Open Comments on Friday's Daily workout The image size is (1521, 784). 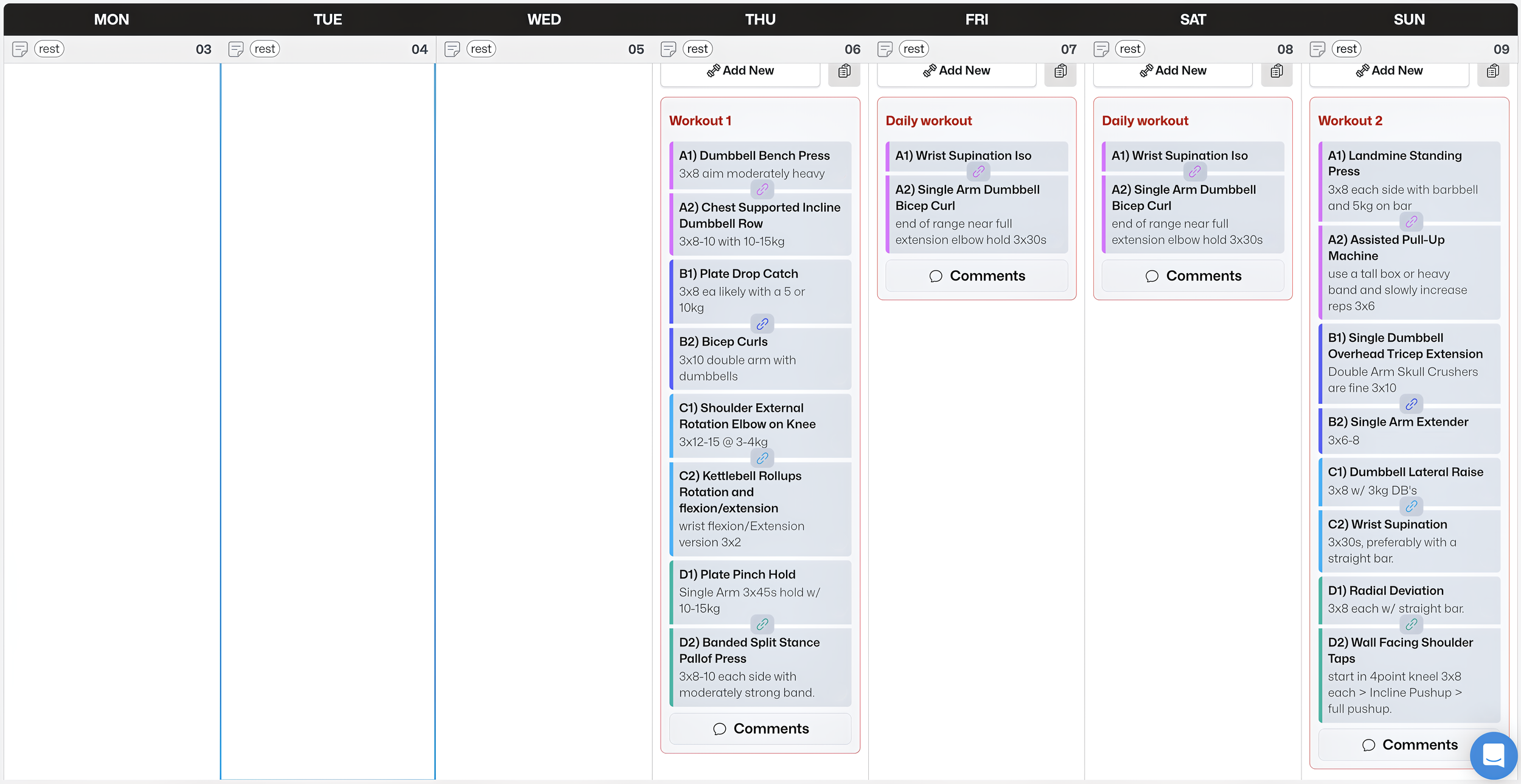pos(976,276)
